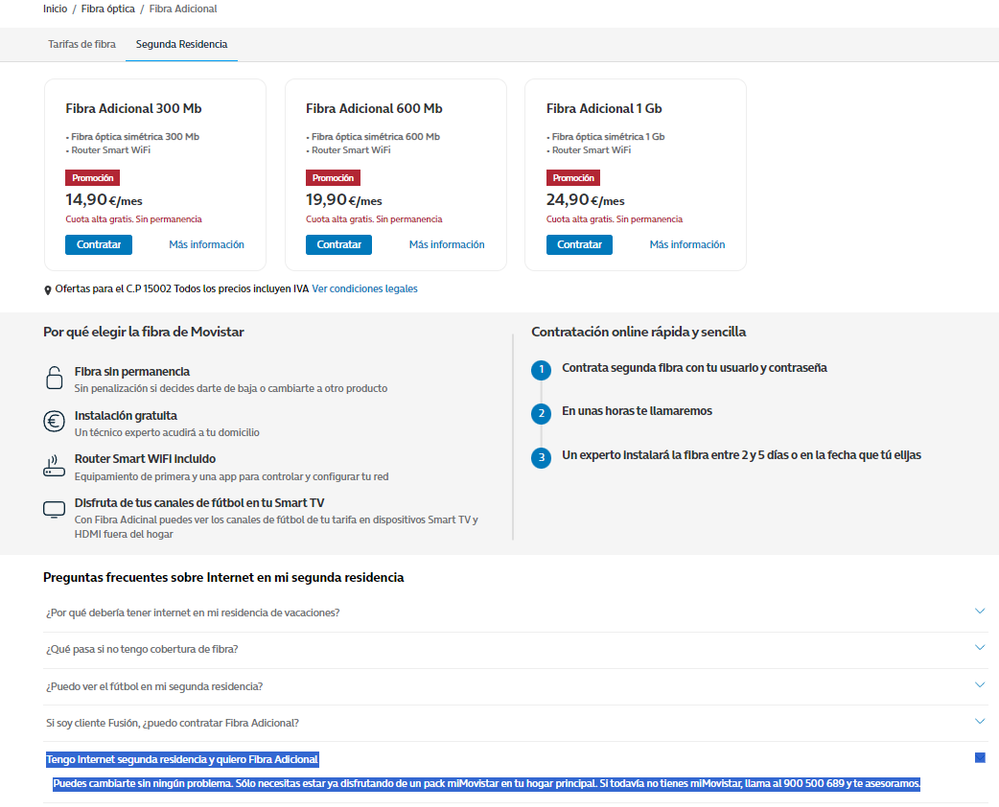Switch to the Tarifas de fibra tab
This screenshot has width=999, height=807.
[x=82, y=44]
